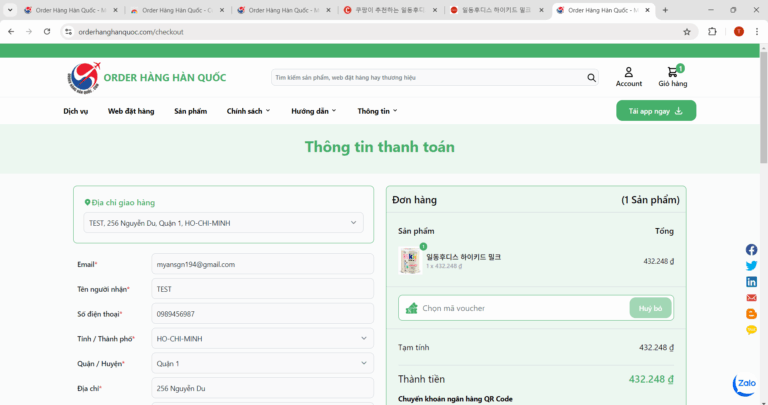Screen dimensions: 768x405
Task: Click the search magnifier icon
Action: click(592, 77)
